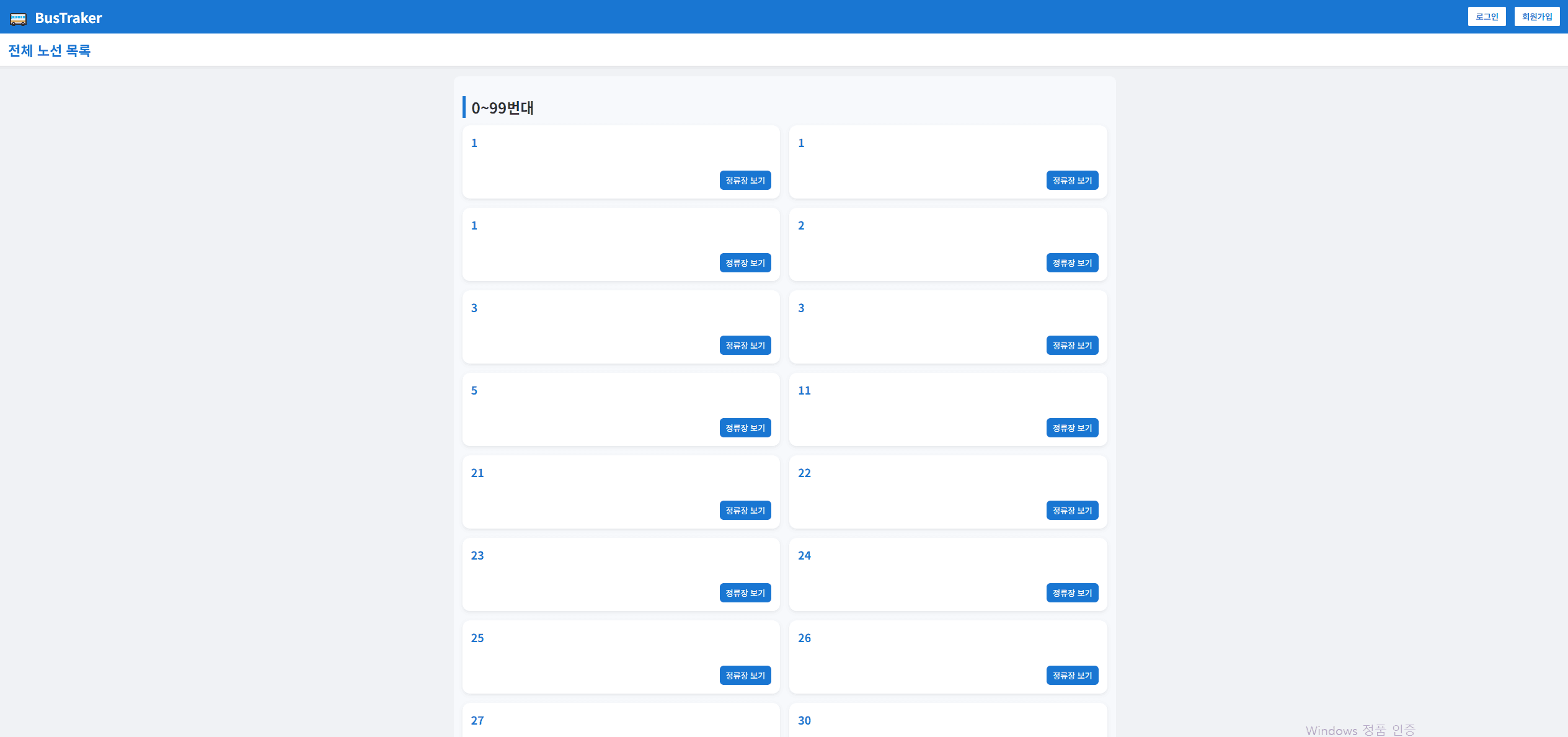Click the BusTraker bus logo icon
1568x737 pixels.
click(x=18, y=19)
